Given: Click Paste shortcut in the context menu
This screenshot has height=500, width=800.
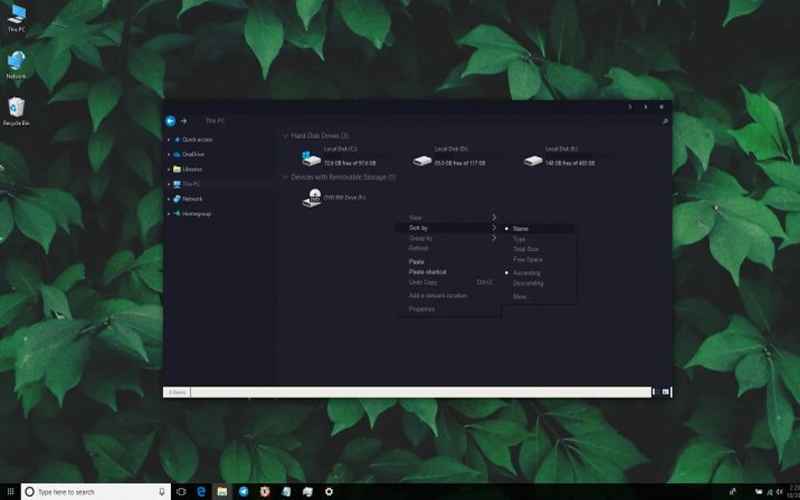Looking at the screenshot, I should pos(449,272).
